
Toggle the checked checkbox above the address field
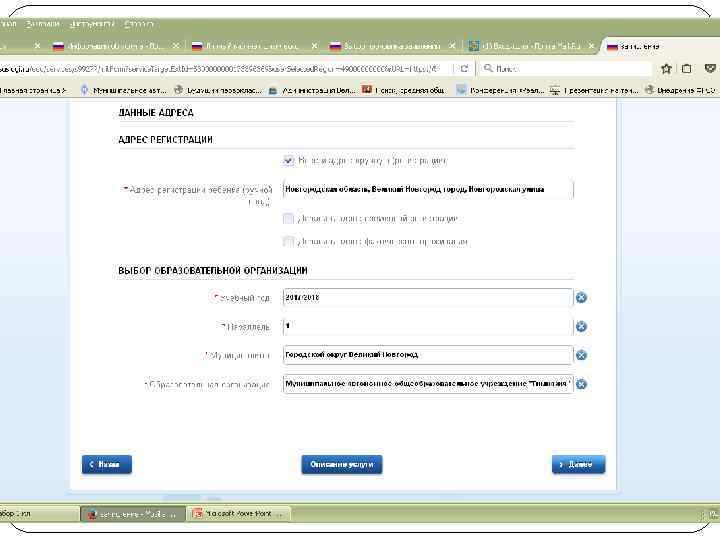point(288,161)
